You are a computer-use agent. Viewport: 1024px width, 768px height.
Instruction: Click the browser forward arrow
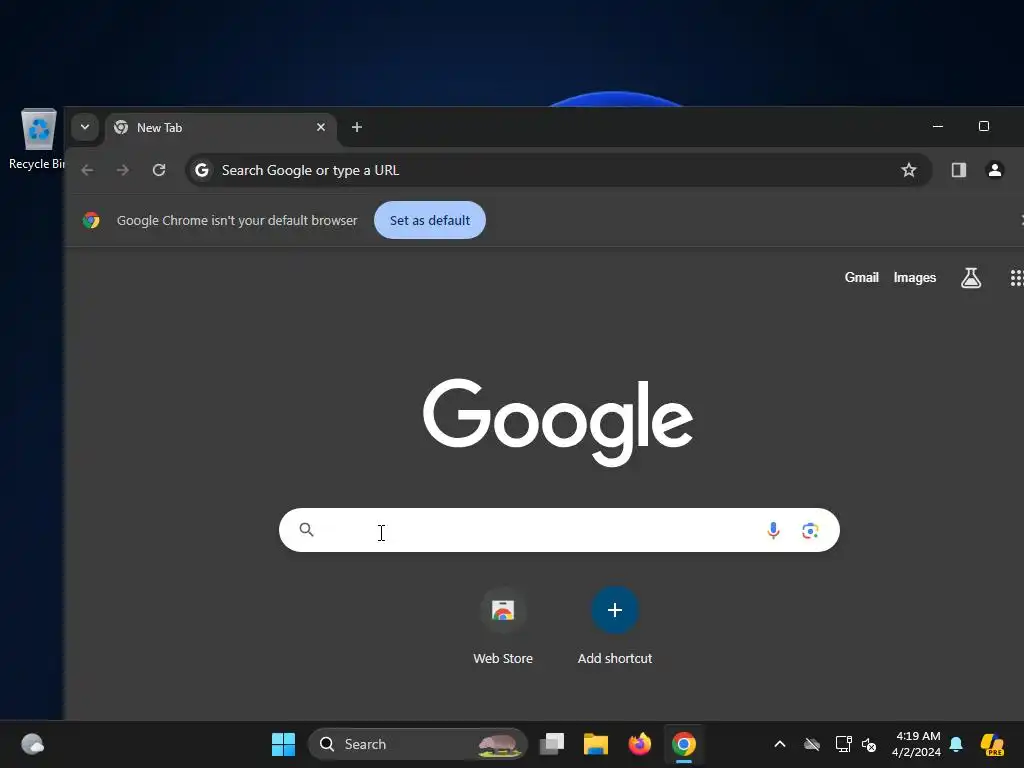click(123, 170)
